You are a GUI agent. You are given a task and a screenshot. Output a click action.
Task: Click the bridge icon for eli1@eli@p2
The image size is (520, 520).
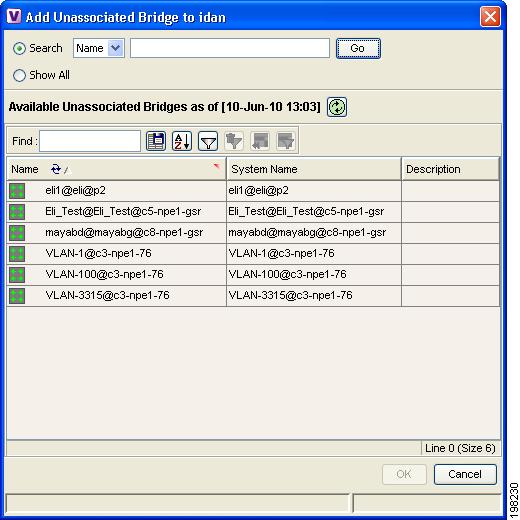coord(17,191)
